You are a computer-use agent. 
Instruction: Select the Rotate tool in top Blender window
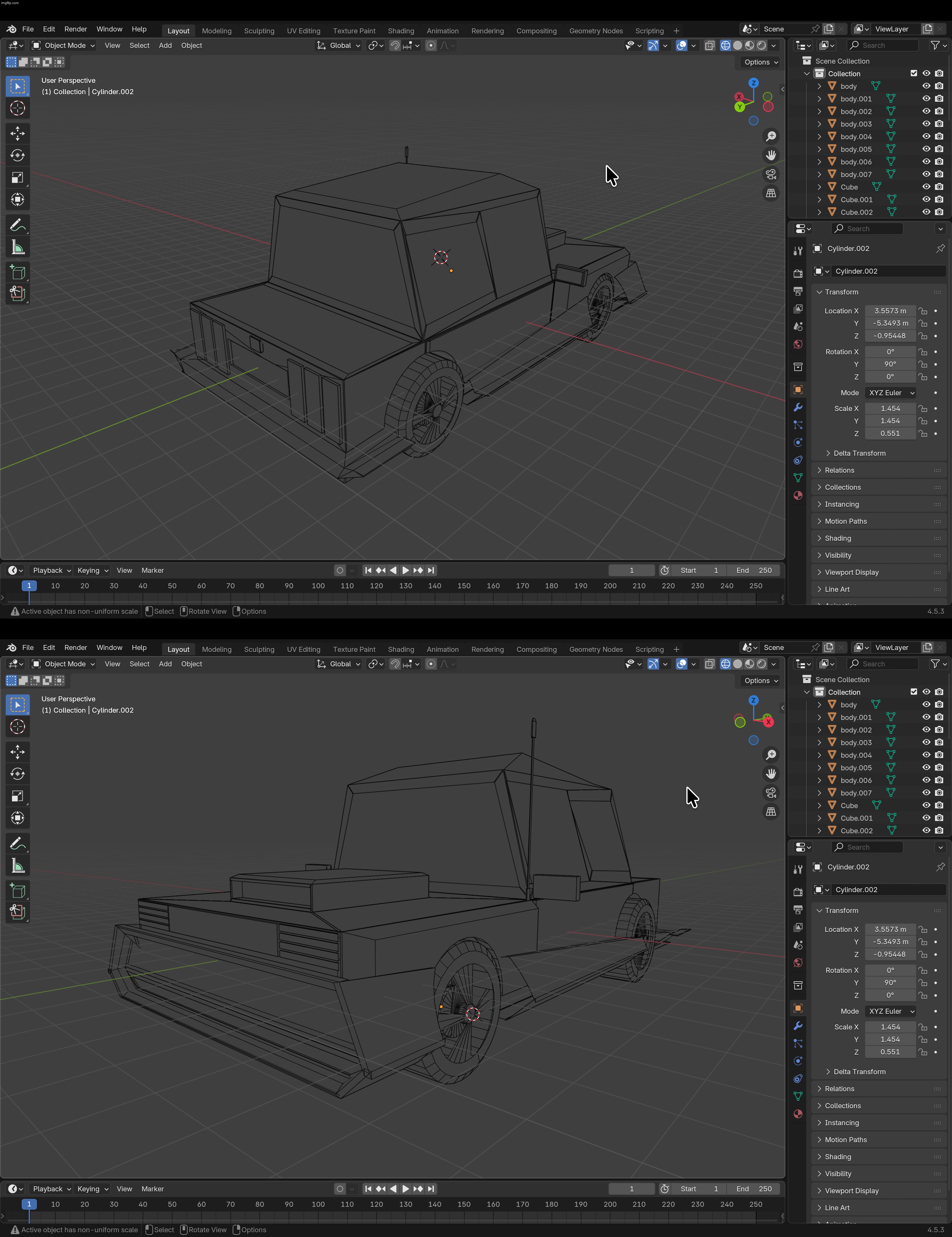coord(18,155)
